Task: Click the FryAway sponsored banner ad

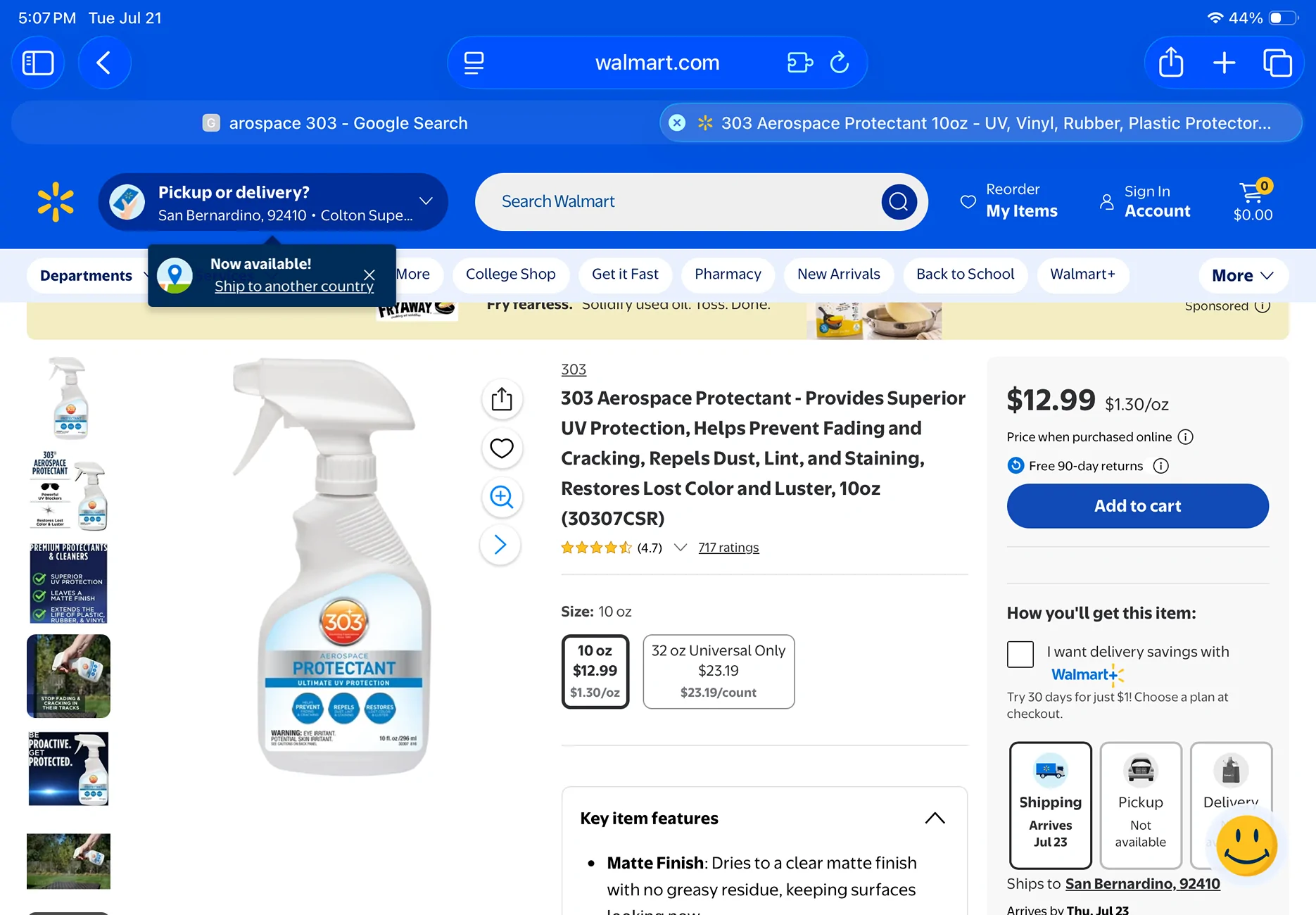Action: [x=657, y=321]
